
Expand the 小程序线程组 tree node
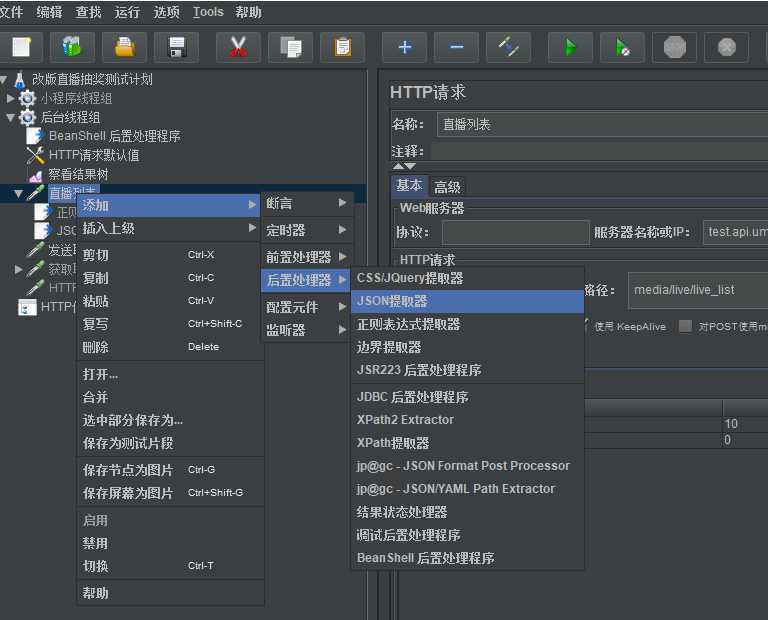[x=11, y=98]
